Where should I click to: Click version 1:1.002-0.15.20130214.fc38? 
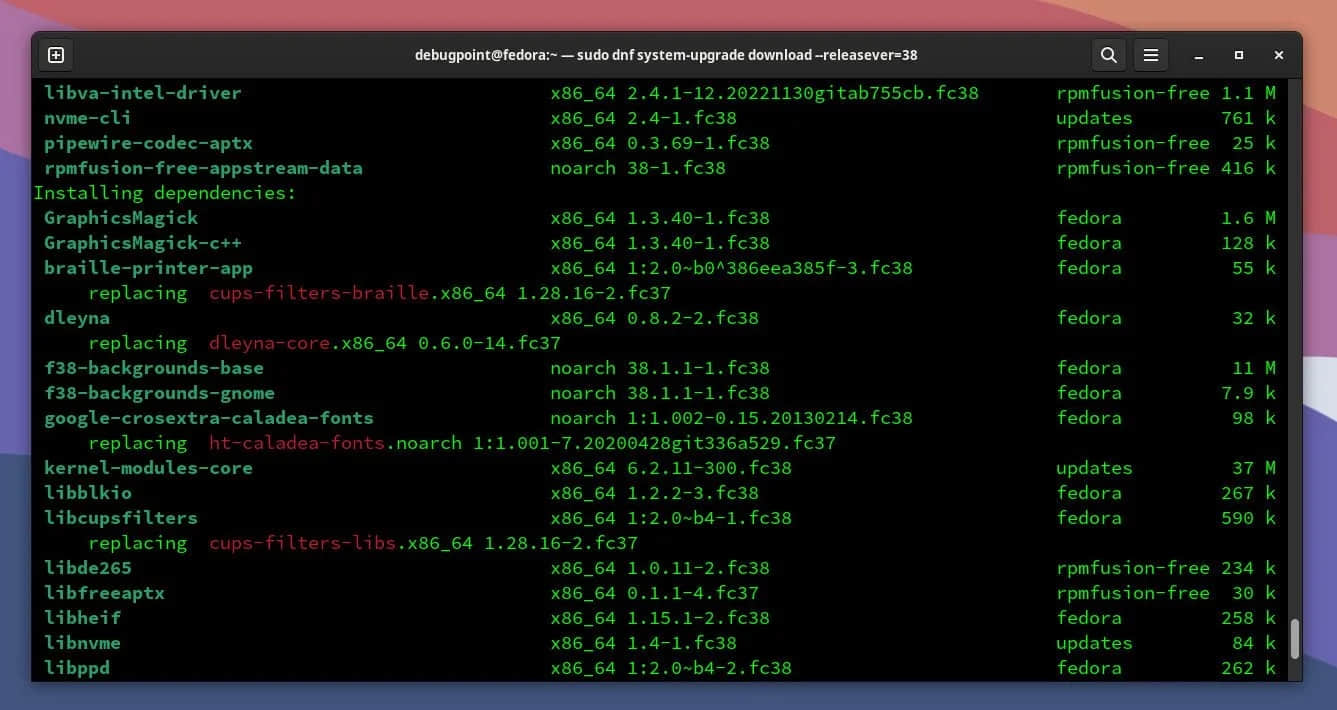pos(770,418)
